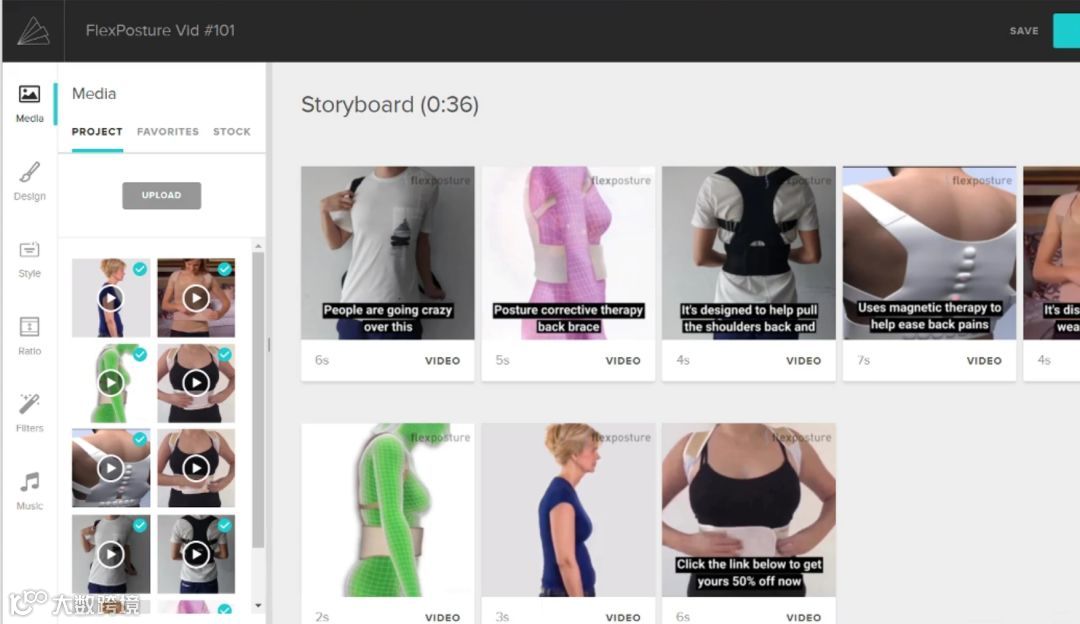
Task: Click the 7s duration on magnetic therapy scene
Action: coord(863,360)
